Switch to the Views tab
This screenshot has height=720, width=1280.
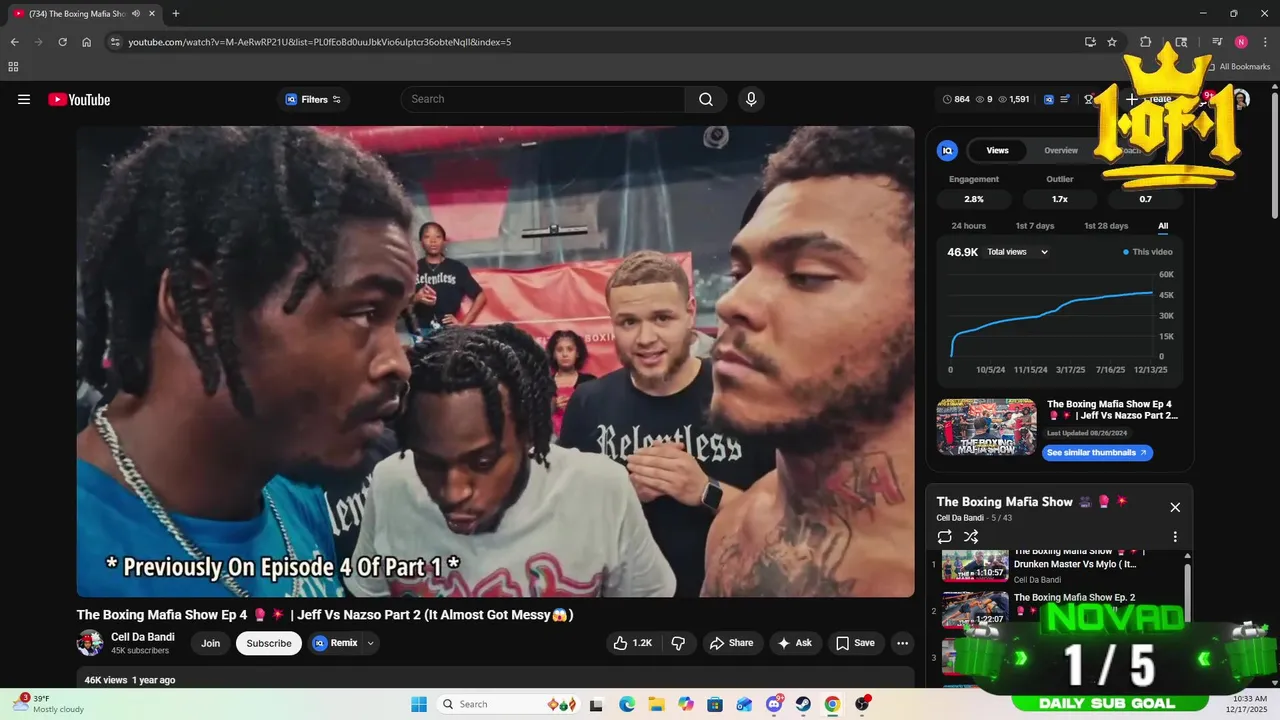[x=997, y=150]
